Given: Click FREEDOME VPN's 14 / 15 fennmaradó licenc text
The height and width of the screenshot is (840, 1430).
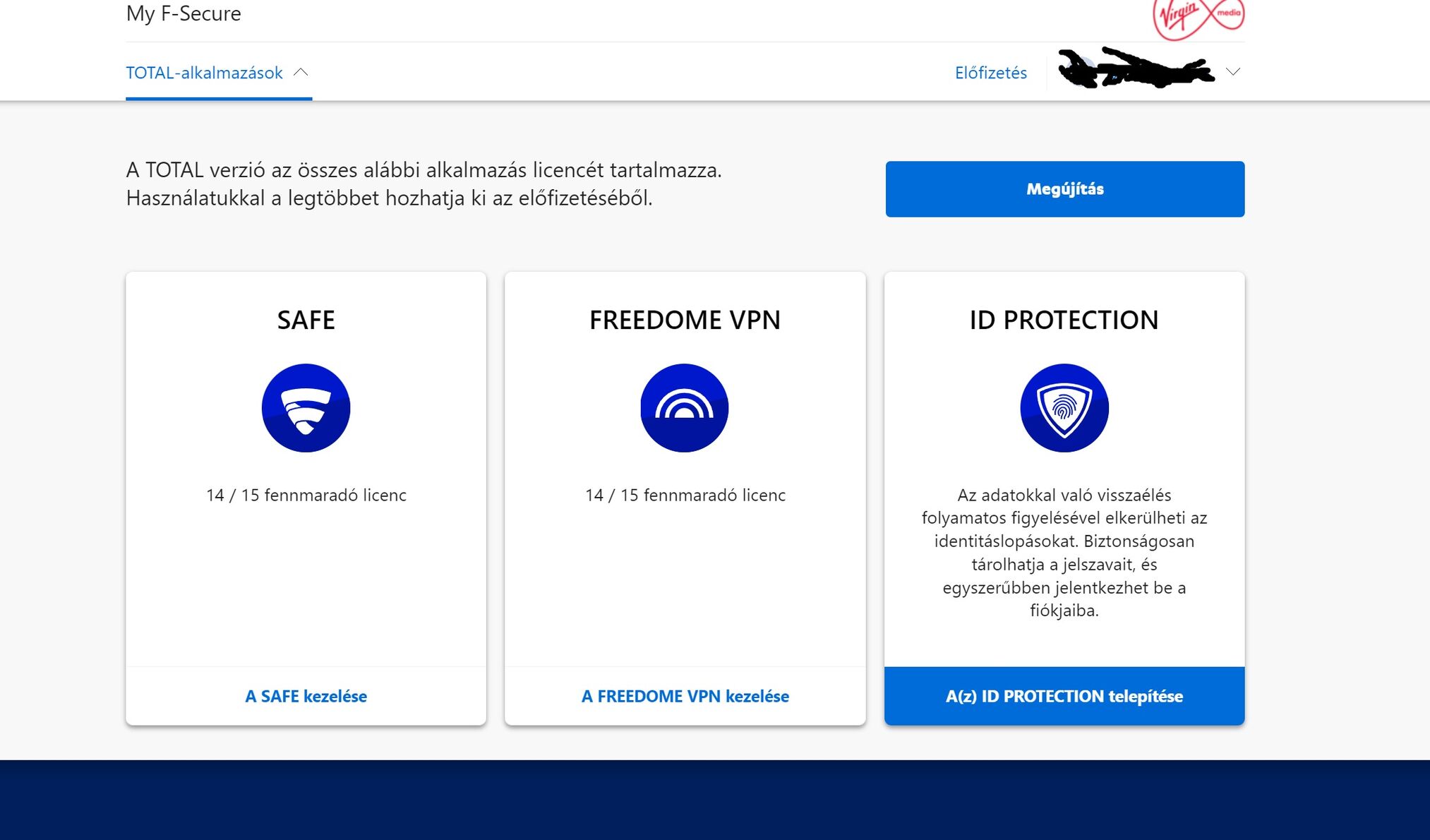Looking at the screenshot, I should click(x=685, y=495).
